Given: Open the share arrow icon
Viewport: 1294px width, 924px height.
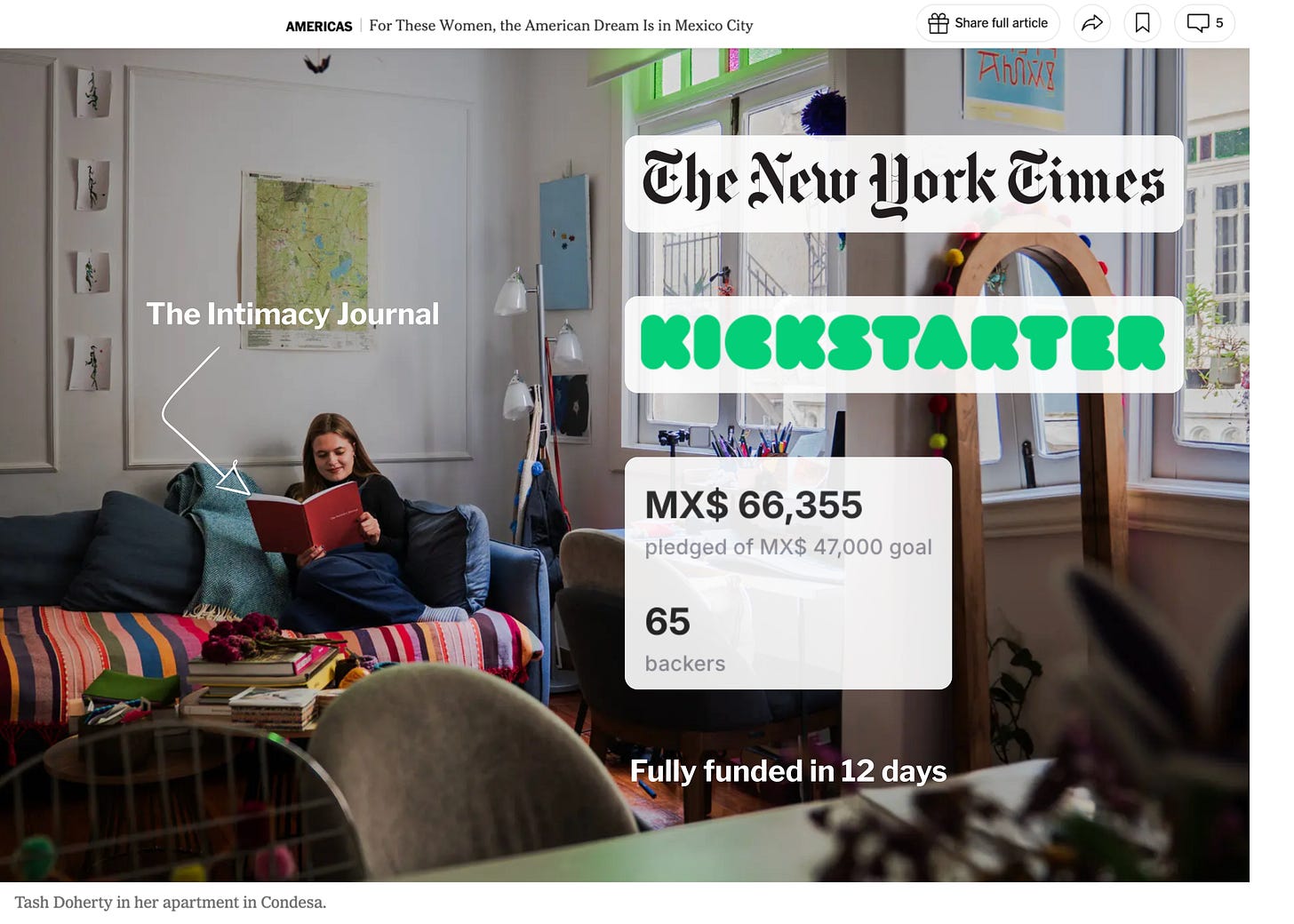Looking at the screenshot, I should click(x=1092, y=23).
